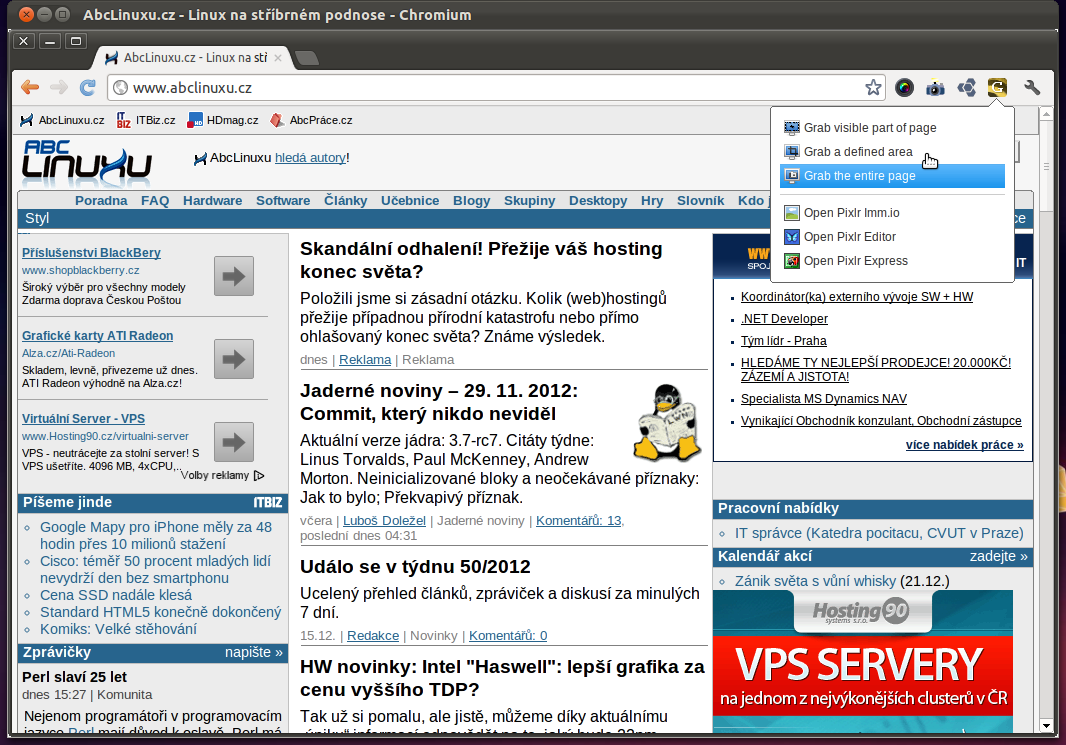The image size is (1066, 745).
Task: Click 'více nabídek práce »' link
Action: tap(965, 445)
